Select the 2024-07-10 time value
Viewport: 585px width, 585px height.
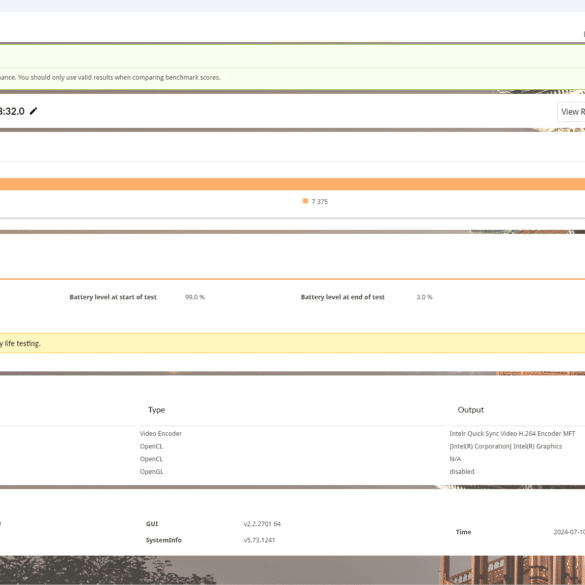tap(569, 532)
